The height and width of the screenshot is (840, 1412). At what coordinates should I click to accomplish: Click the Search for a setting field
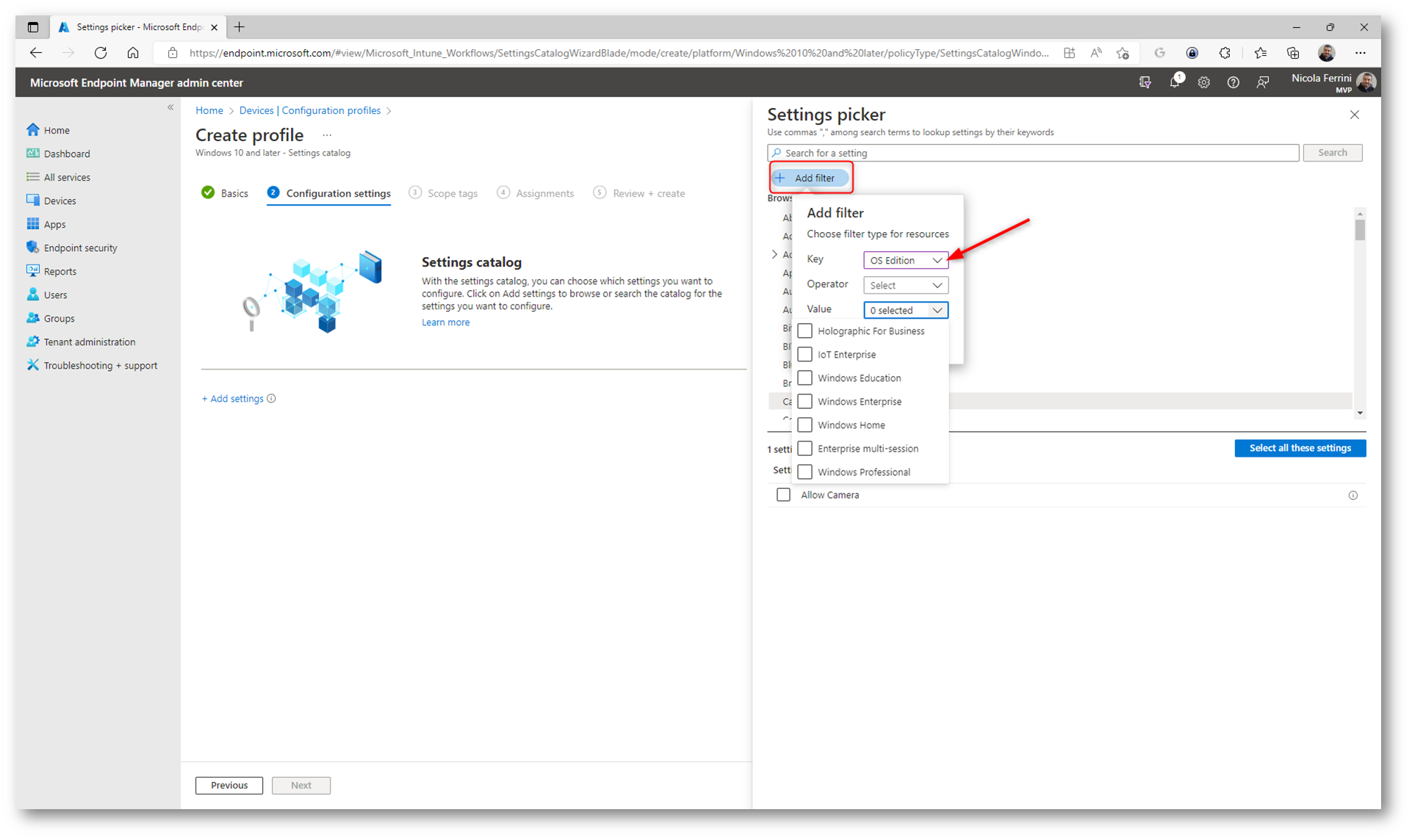(x=1033, y=153)
